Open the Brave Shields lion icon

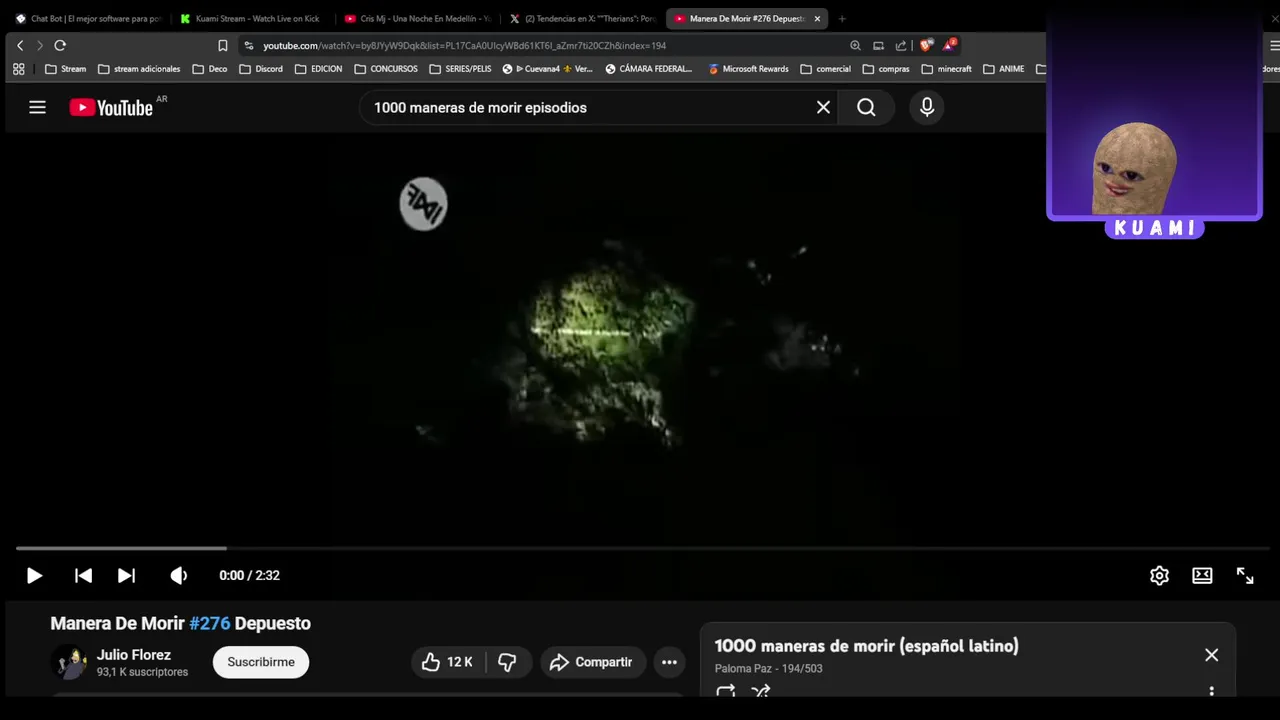pyautogui.click(x=926, y=45)
